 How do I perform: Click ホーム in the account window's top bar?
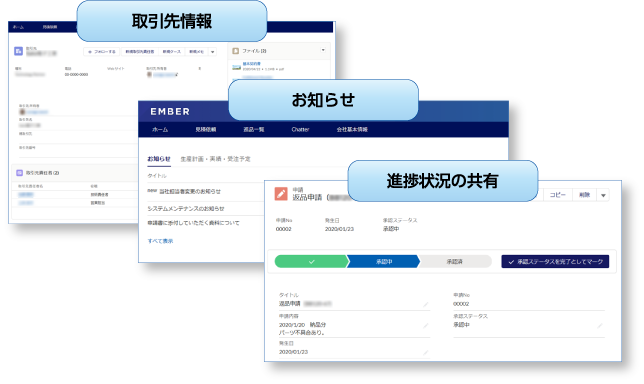click(18, 27)
